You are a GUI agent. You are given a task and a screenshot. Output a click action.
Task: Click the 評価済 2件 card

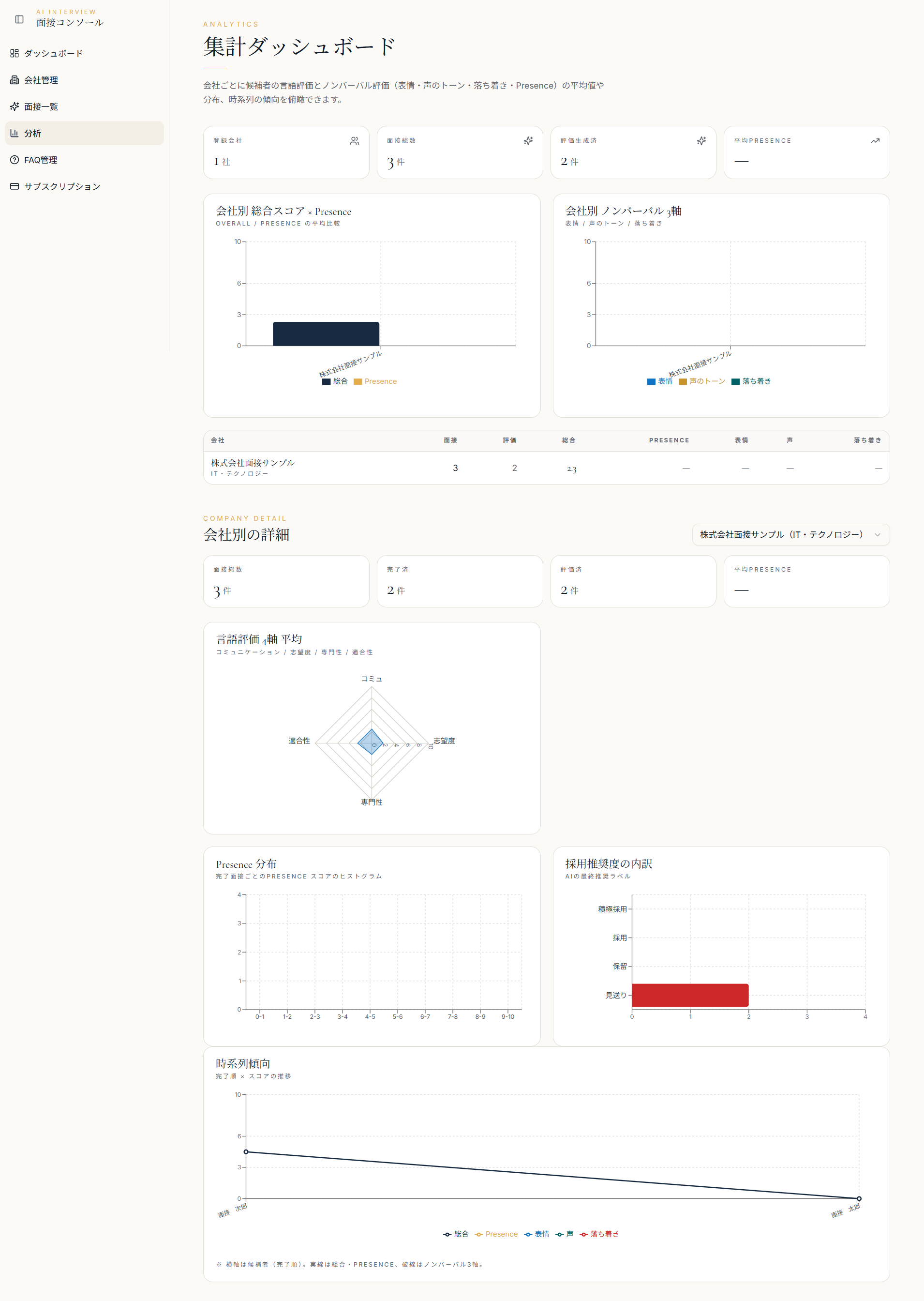click(633, 582)
